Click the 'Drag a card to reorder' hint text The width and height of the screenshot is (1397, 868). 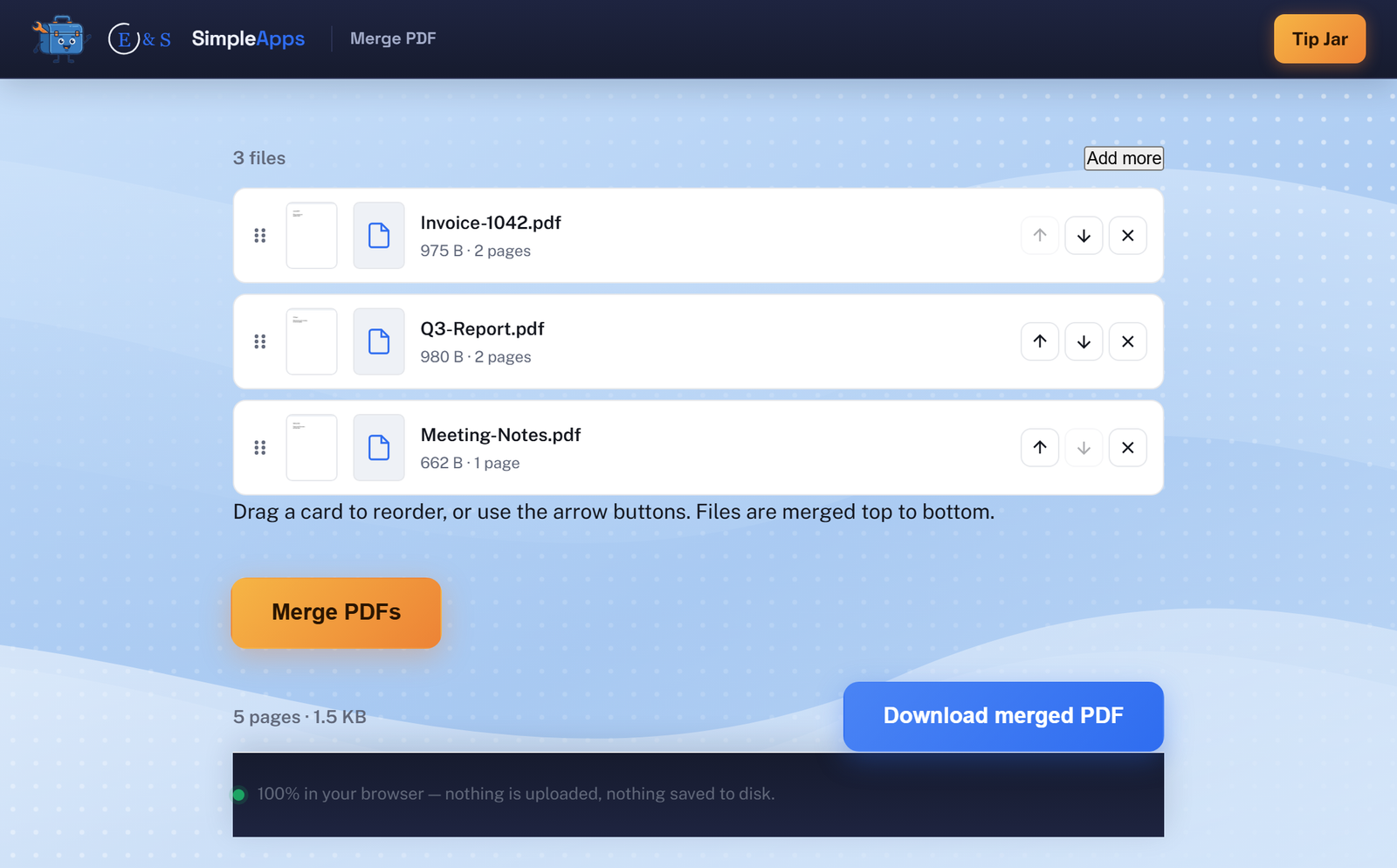tap(614, 512)
